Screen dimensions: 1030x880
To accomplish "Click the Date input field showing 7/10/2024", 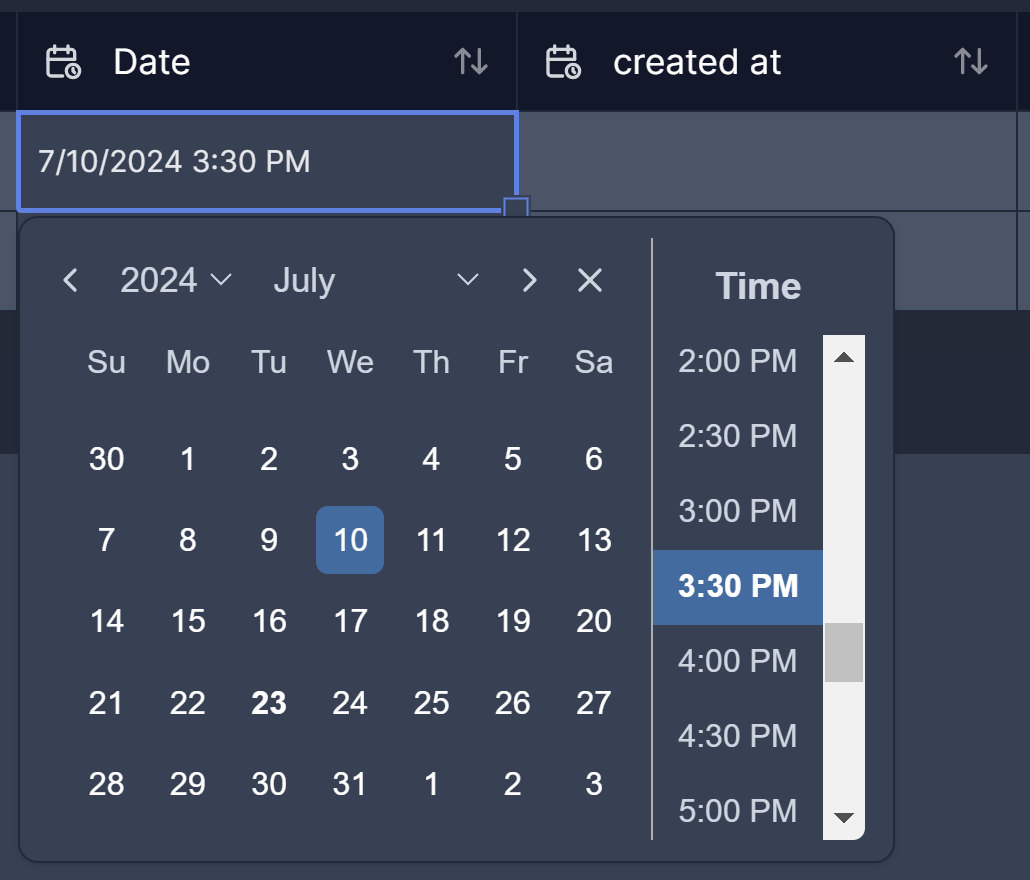I will [x=266, y=161].
